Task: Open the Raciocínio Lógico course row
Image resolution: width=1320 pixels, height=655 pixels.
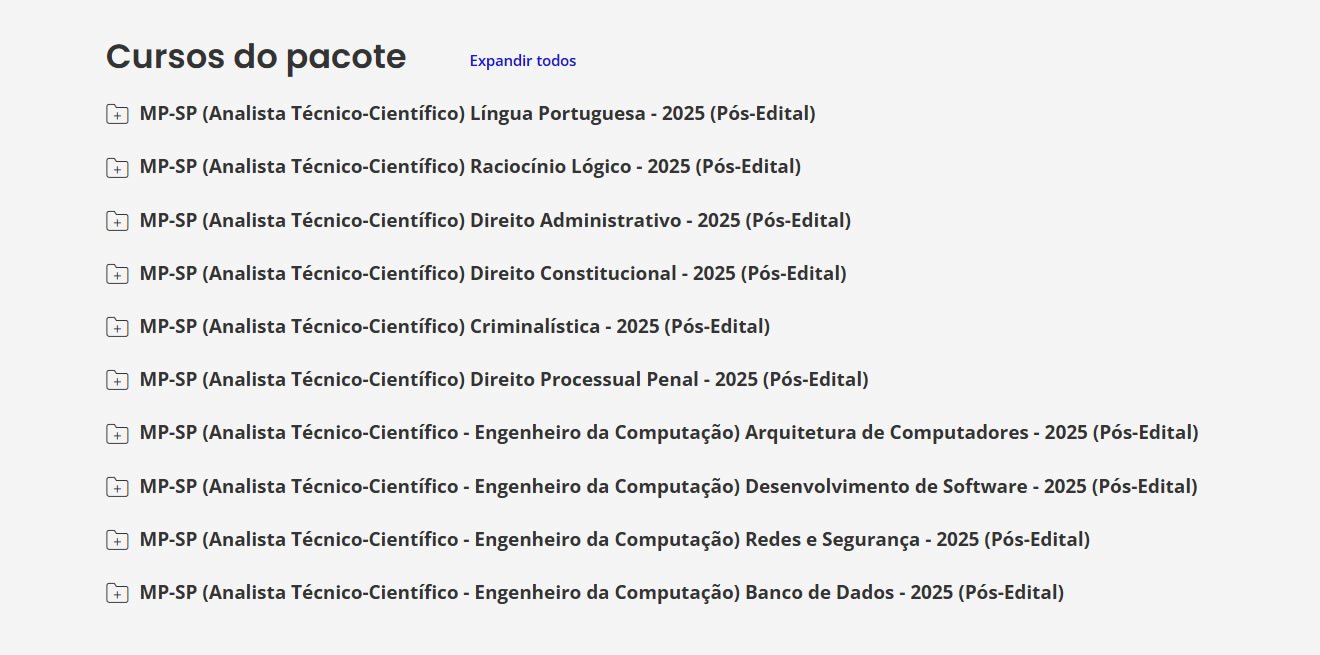Action: click(x=470, y=167)
